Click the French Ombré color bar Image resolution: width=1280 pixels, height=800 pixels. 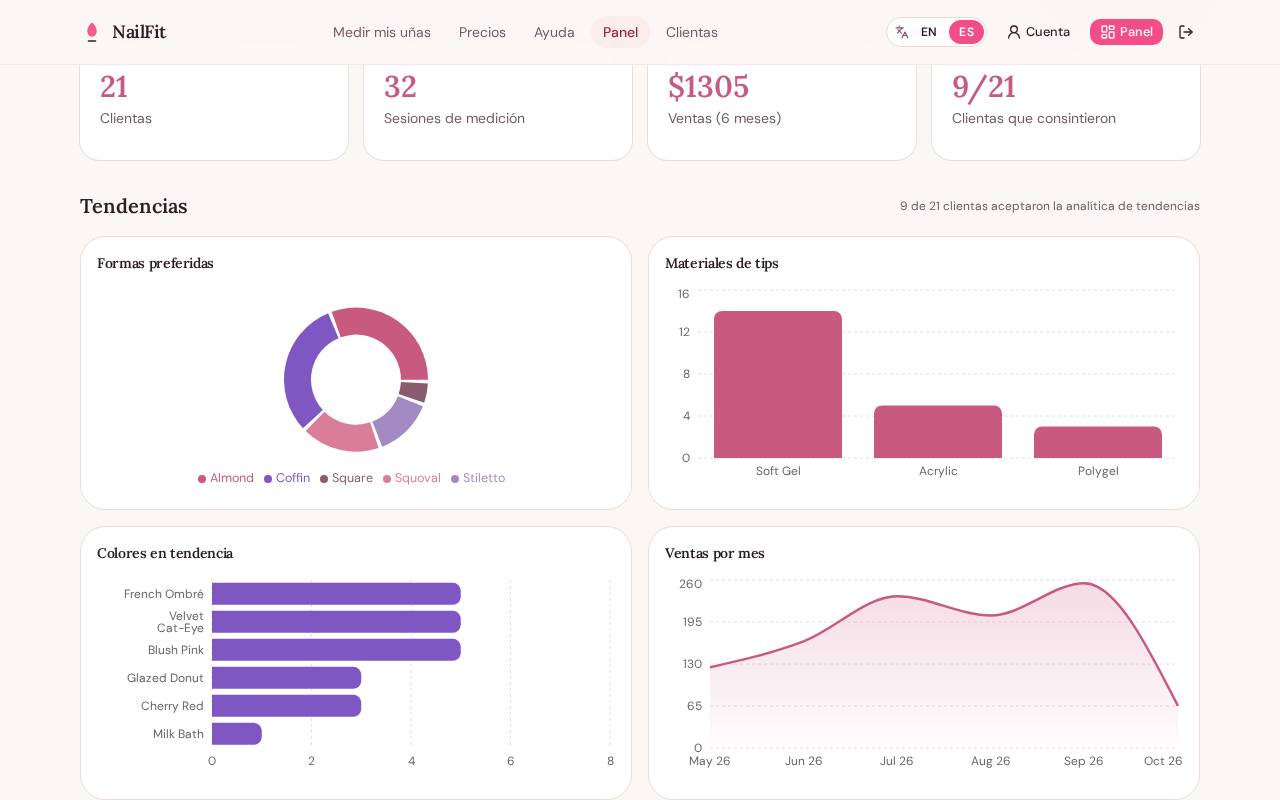point(336,594)
